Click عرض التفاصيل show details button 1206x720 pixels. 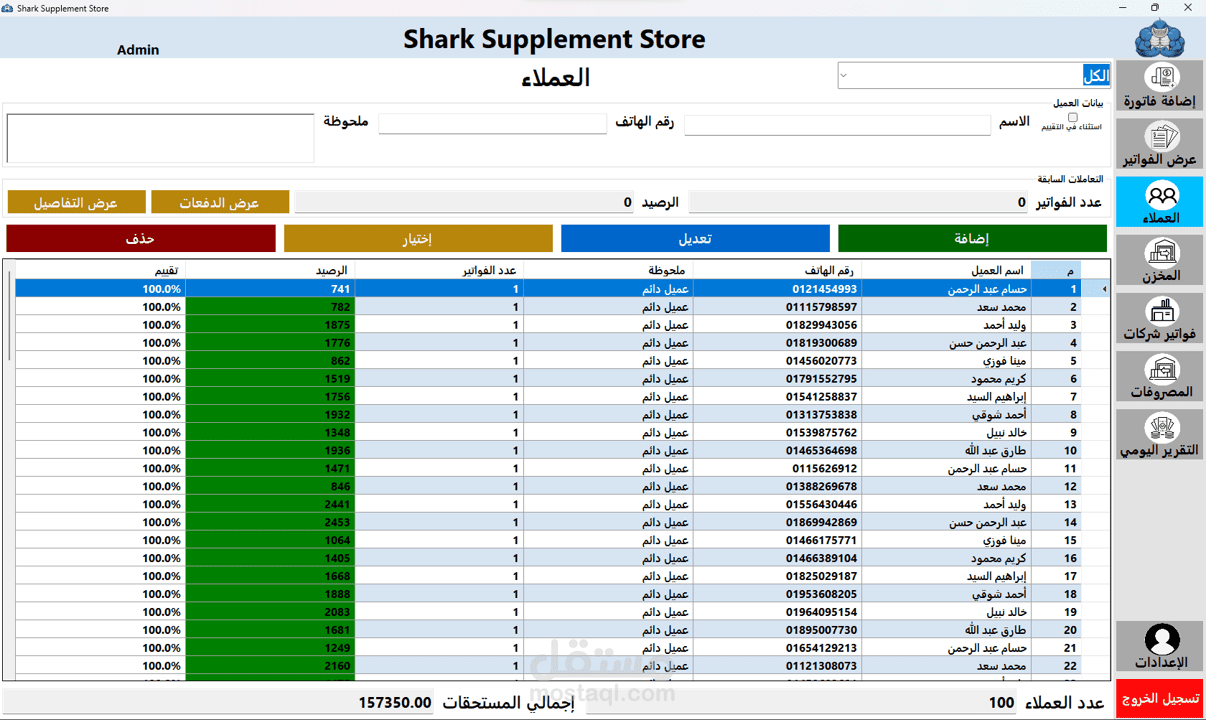tap(76, 202)
